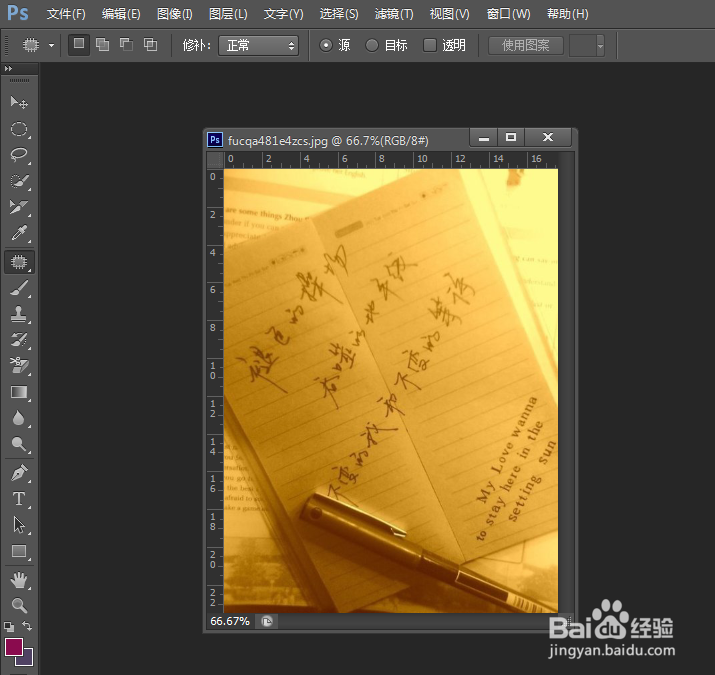Select the History Brush tool
Image resolution: width=715 pixels, height=675 pixels.
[19, 340]
